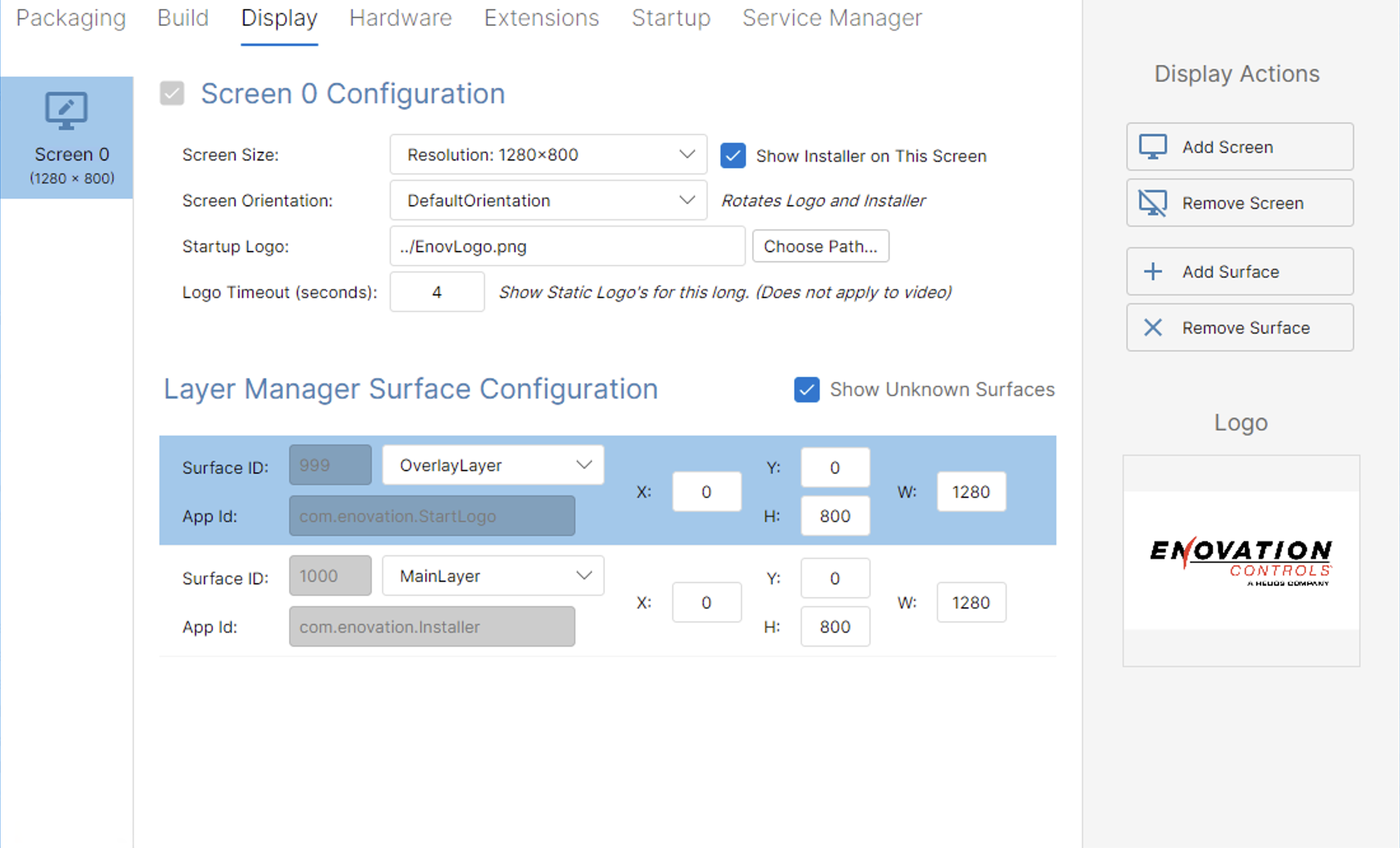
Task: Click the H field of OverlayLayer surface
Action: [835, 516]
